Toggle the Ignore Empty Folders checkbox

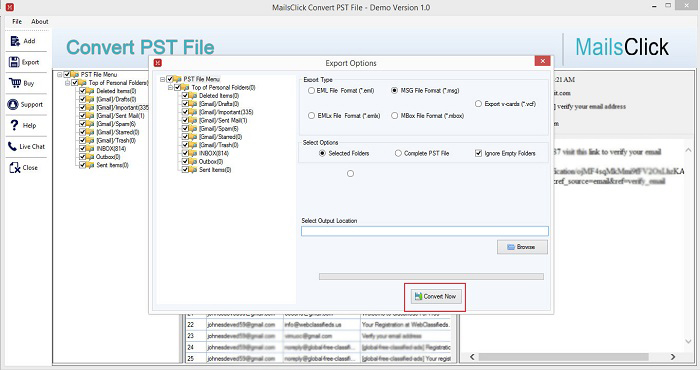(479, 153)
